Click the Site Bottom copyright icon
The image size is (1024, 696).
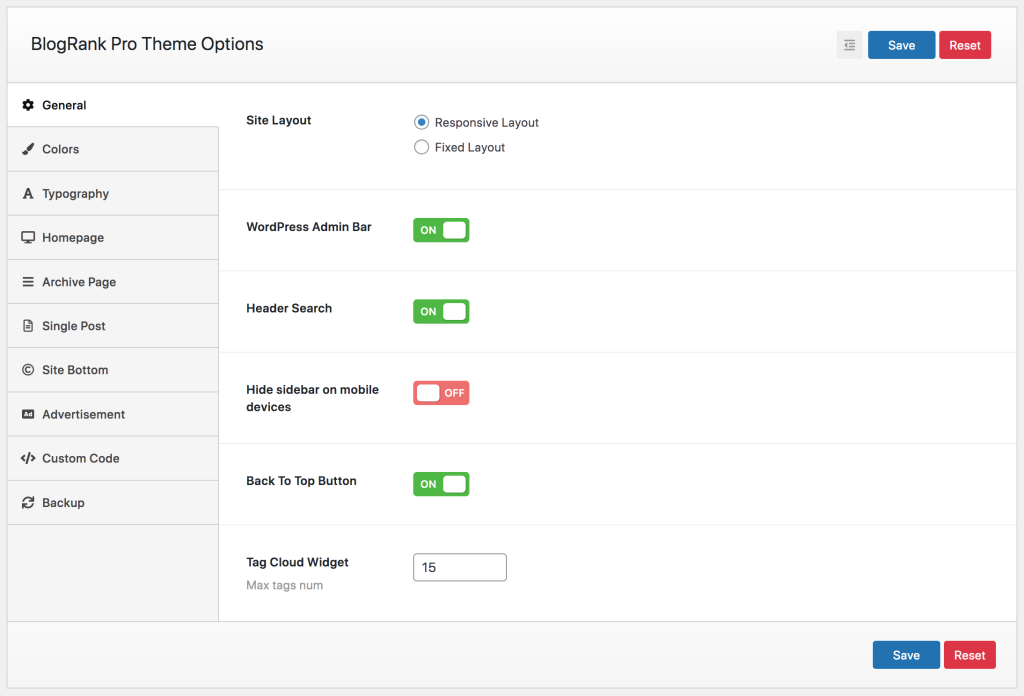pos(28,370)
